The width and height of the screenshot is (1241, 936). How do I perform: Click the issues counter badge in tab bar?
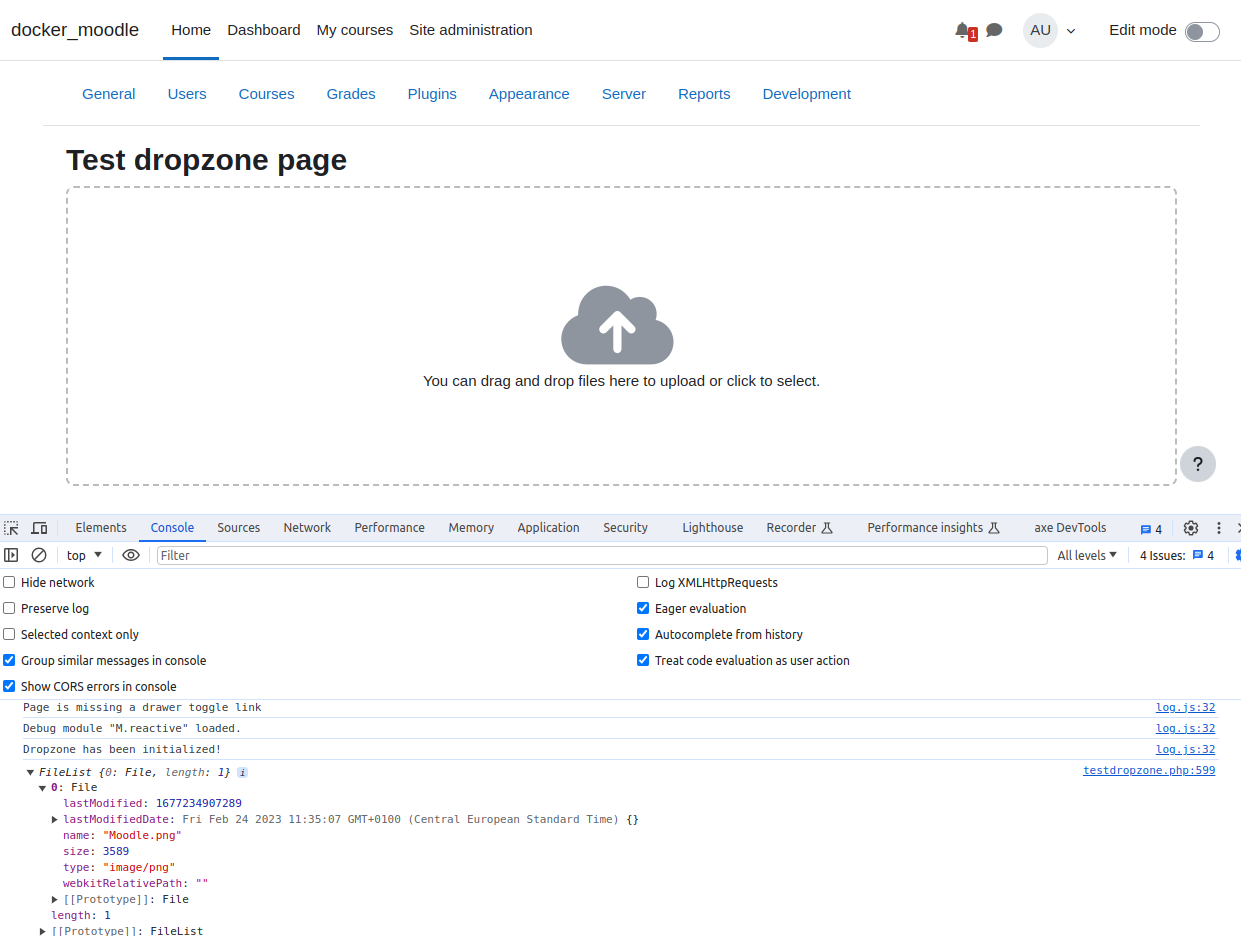coord(1151,529)
